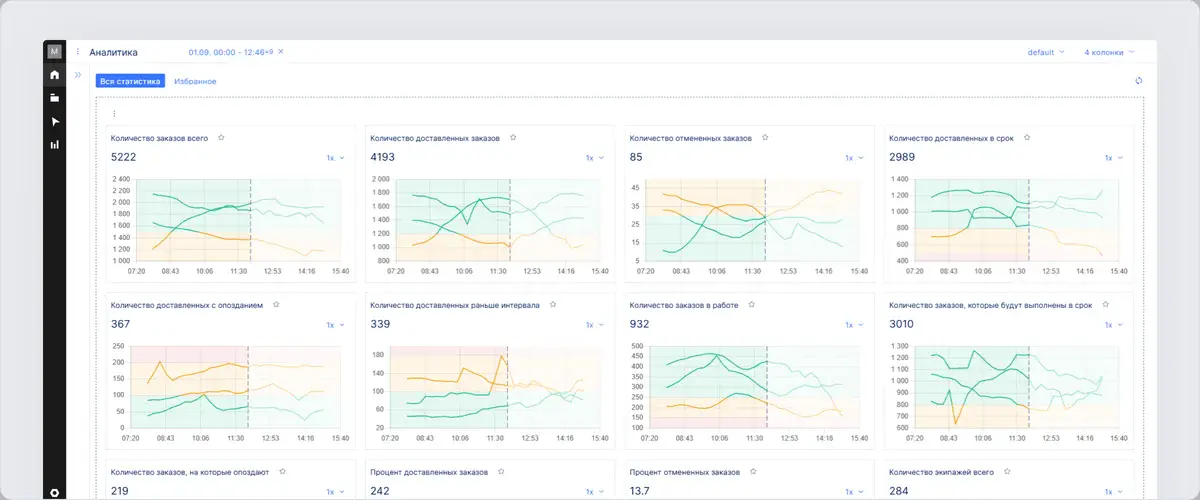Open the folder icon in sidebar
Image resolution: width=1200 pixels, height=500 pixels.
click(x=55, y=98)
